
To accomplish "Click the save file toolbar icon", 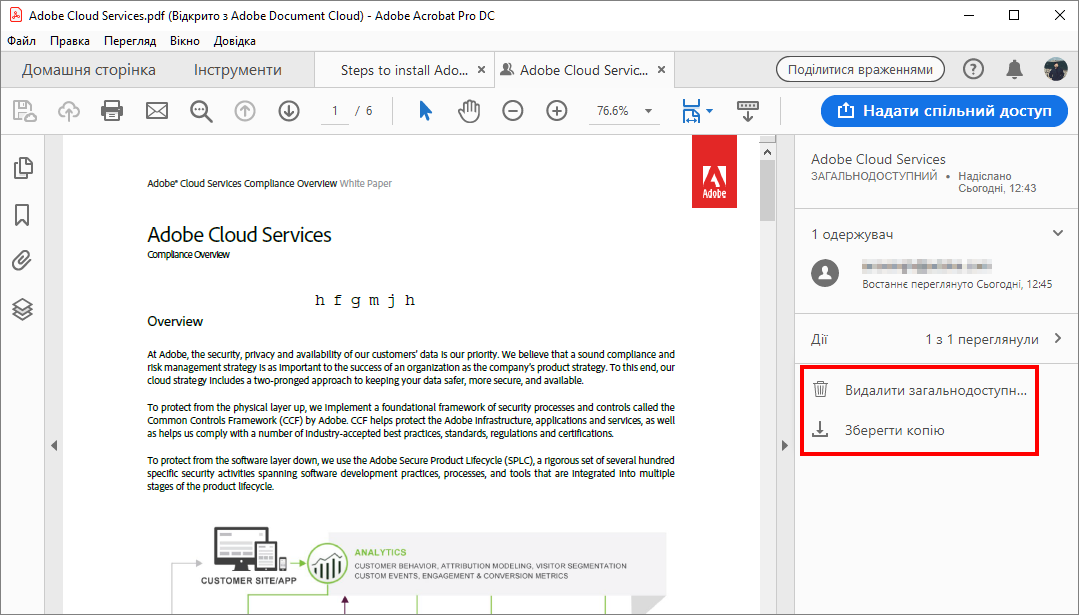I will pos(24,111).
